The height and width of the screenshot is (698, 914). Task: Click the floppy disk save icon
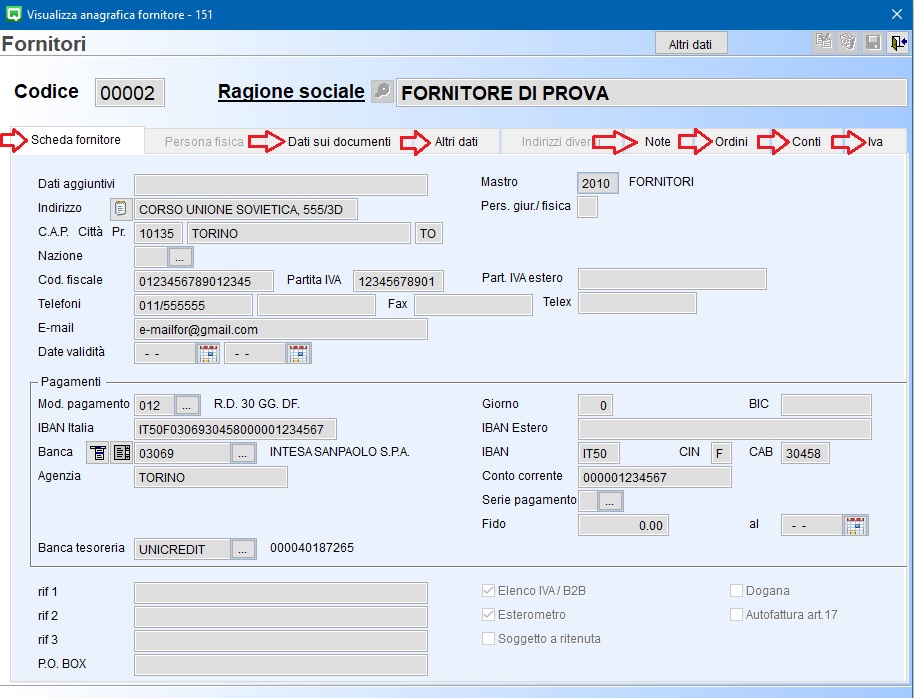click(x=873, y=42)
